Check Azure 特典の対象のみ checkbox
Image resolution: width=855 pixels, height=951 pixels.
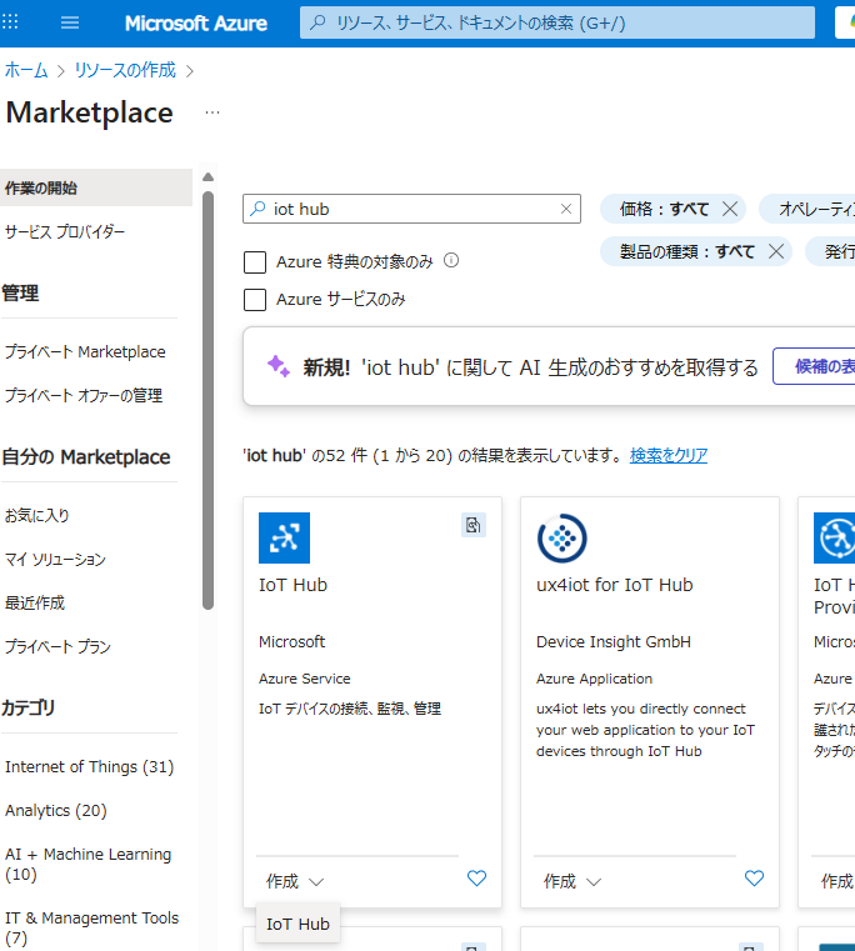[255, 262]
